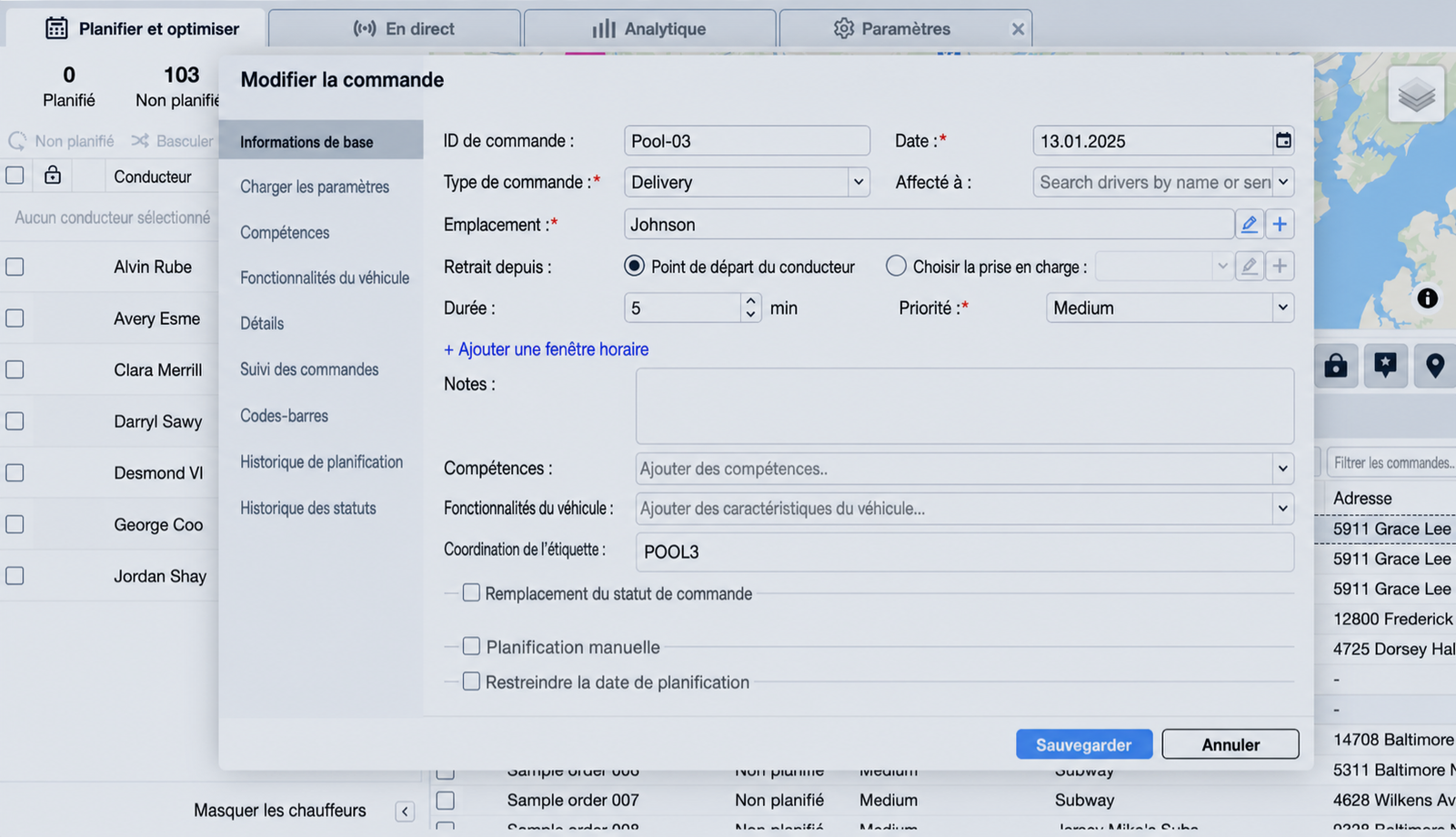This screenshot has width=1456, height=837.
Task: Expand the Compétences dropdown
Action: pyautogui.click(x=1282, y=469)
